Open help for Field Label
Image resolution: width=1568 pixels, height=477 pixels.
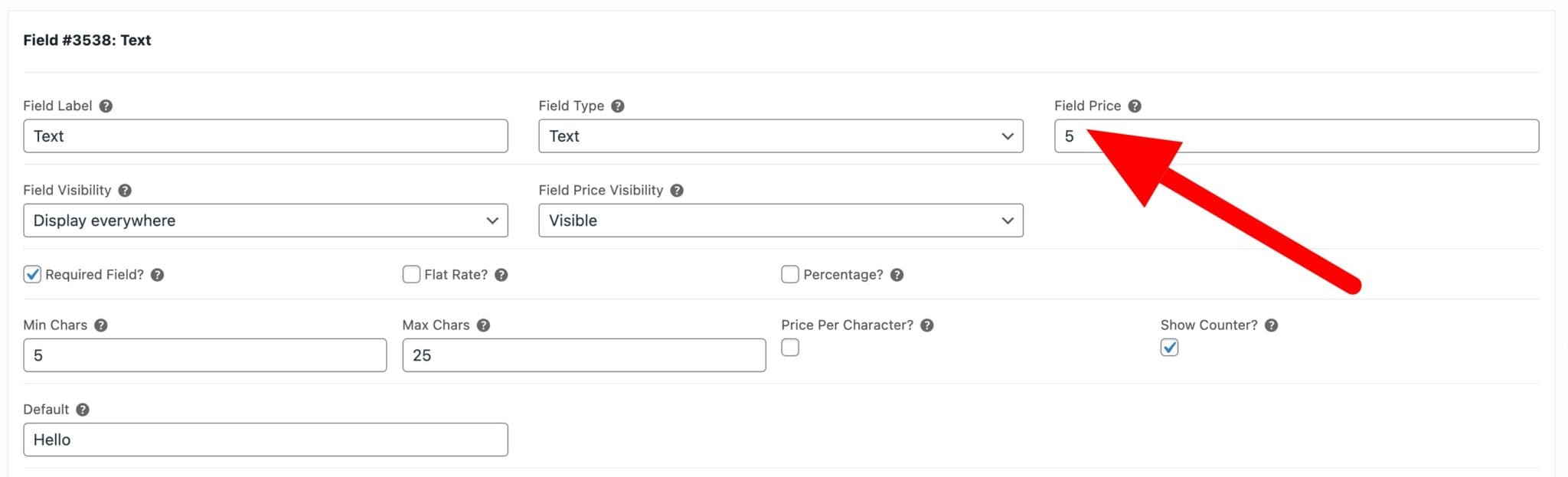(105, 106)
